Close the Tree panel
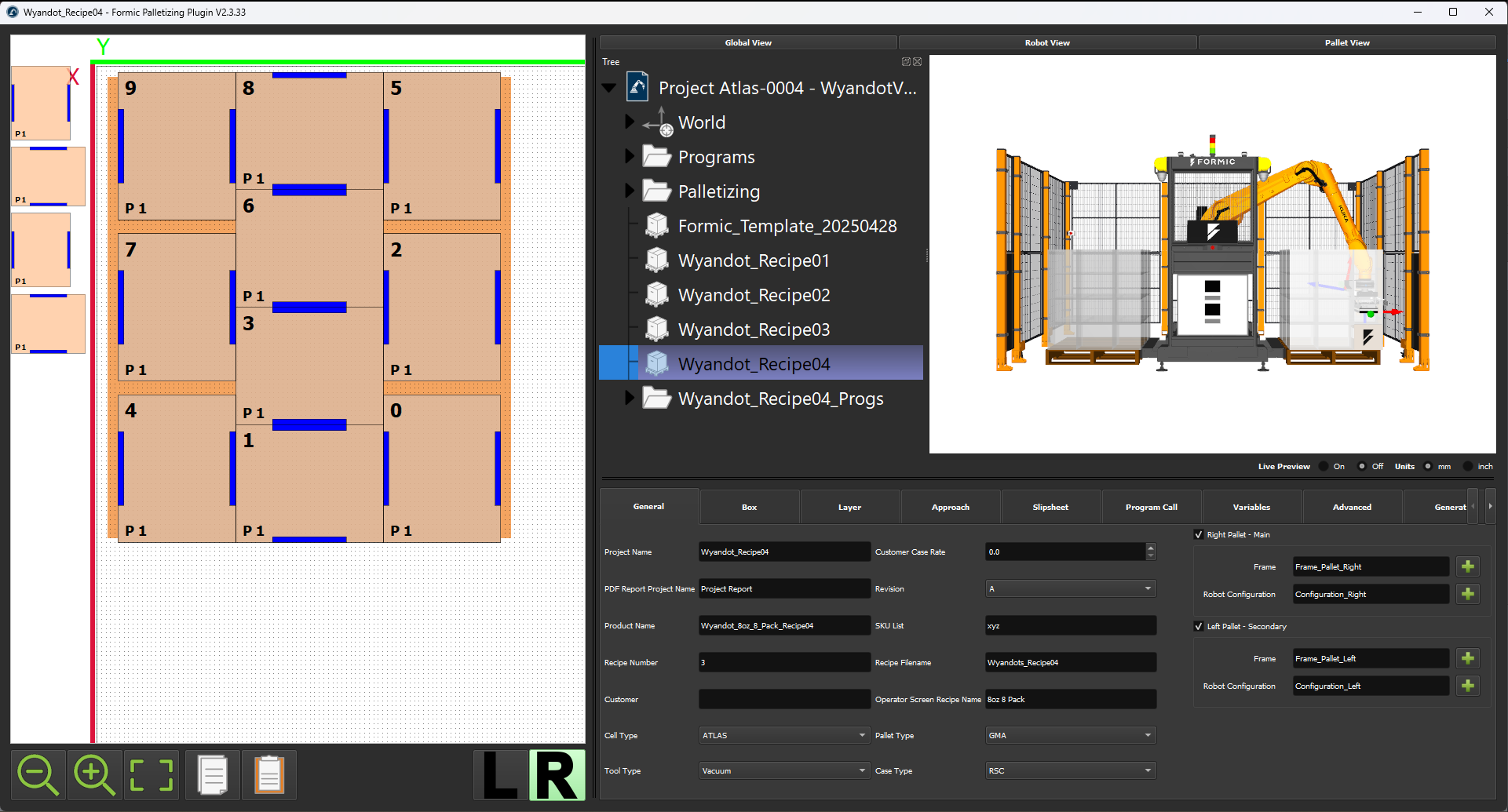1508x812 pixels. point(918,62)
